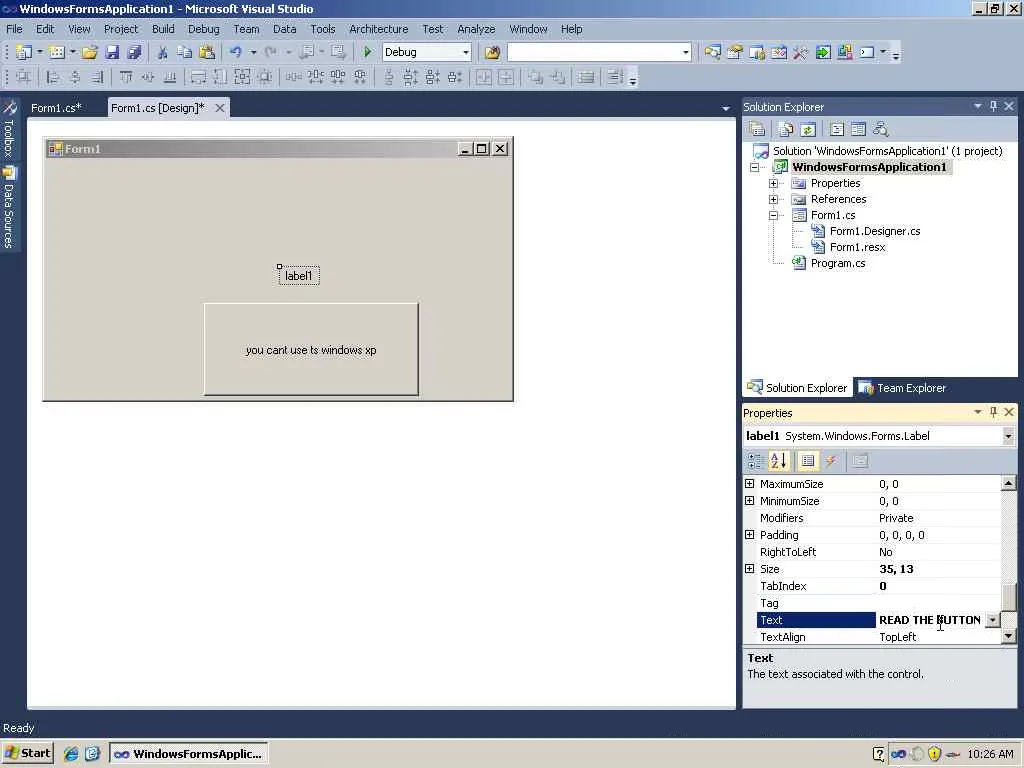Toggle Categorized view in Properties panel
The height and width of the screenshot is (768, 1024).
756,461
